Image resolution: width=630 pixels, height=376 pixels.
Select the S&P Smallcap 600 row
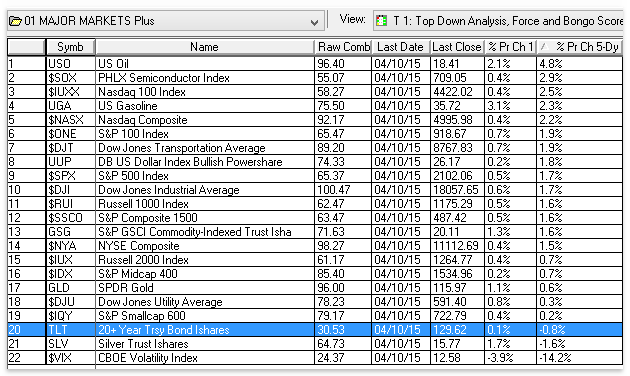coord(315,316)
